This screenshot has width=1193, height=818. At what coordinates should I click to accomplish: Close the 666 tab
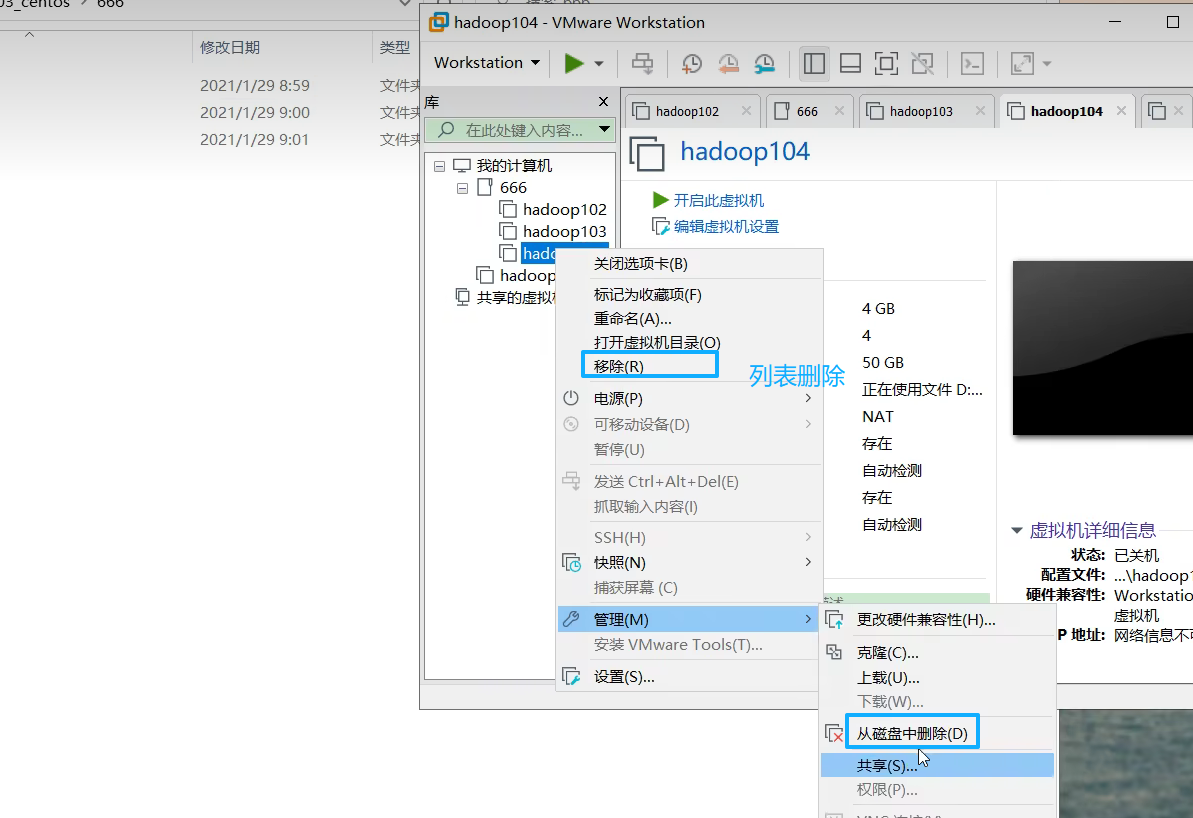[x=839, y=111]
